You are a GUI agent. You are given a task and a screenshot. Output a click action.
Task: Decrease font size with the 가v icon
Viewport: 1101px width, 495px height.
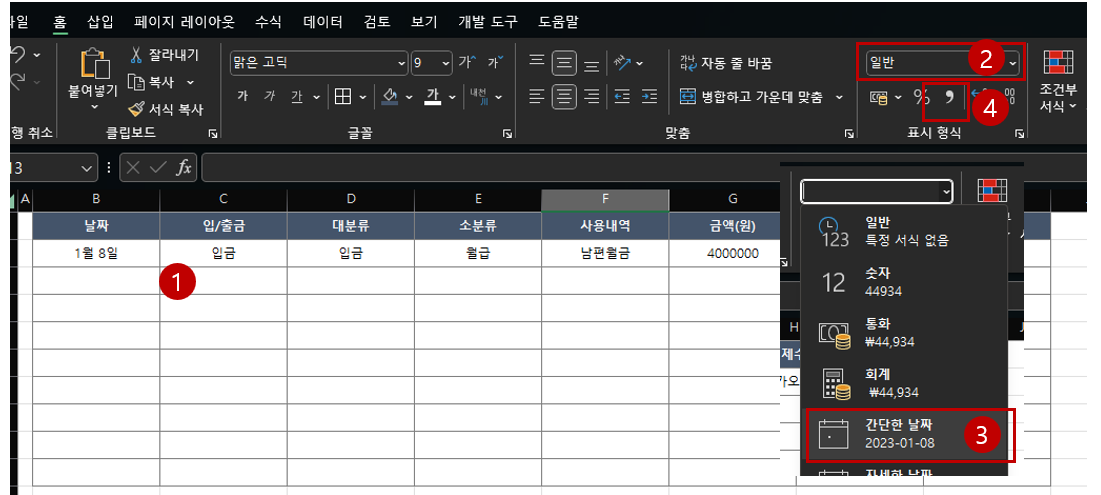point(495,62)
